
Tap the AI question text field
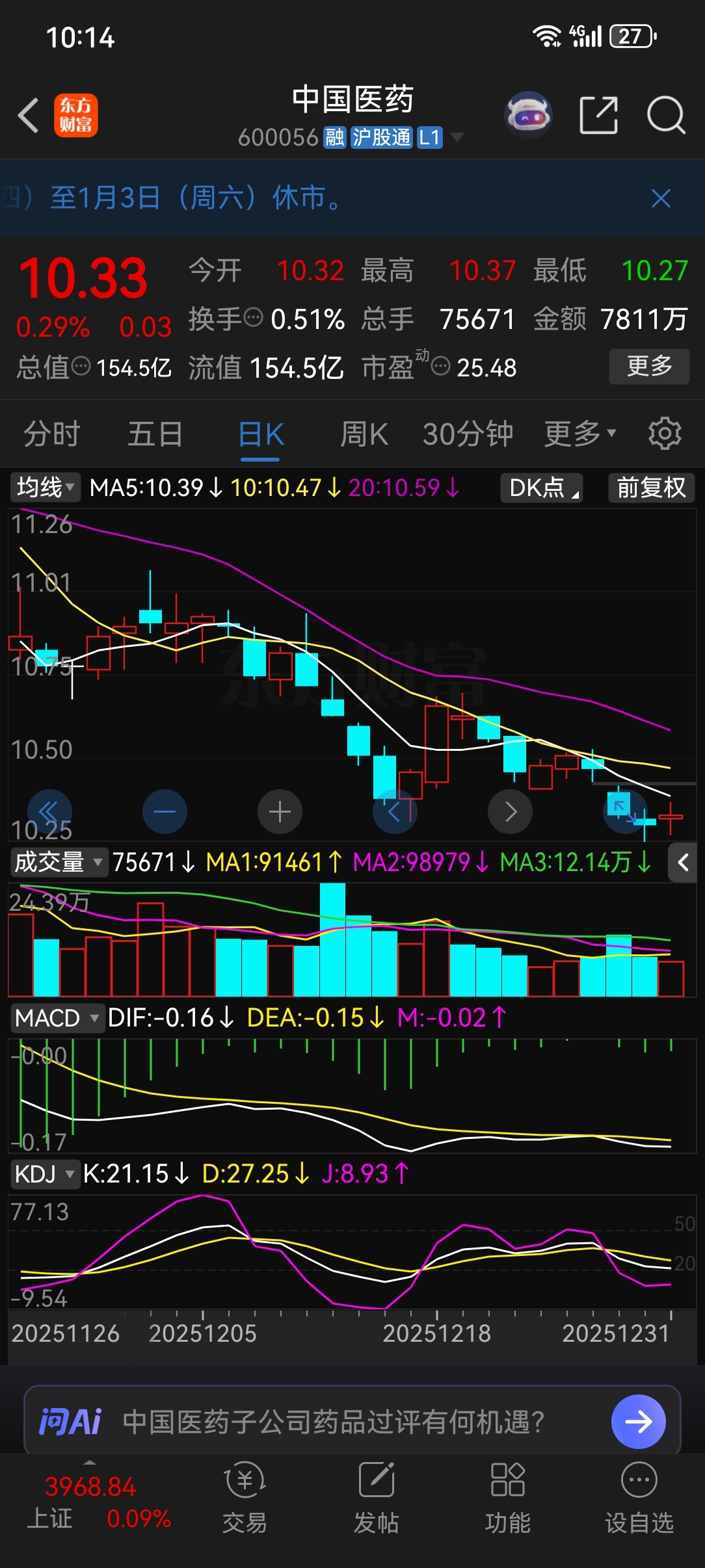pos(334,1422)
